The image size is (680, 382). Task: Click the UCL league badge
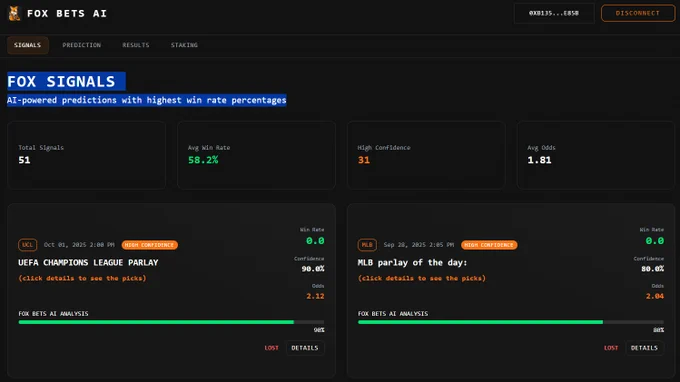click(27, 245)
